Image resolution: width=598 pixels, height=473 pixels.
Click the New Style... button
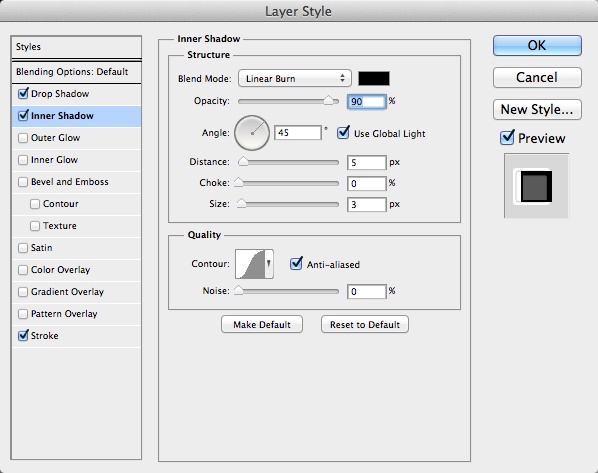pos(537,109)
